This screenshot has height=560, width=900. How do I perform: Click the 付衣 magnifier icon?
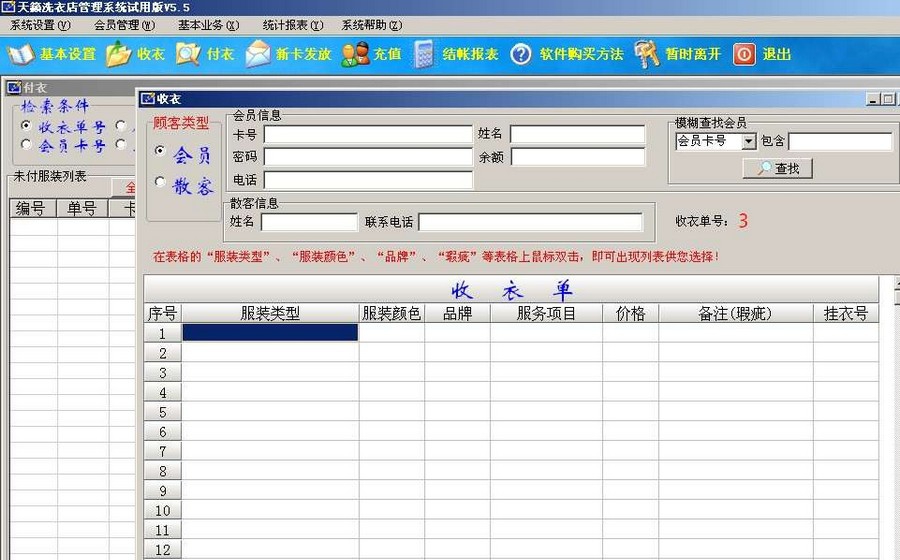click(x=188, y=55)
